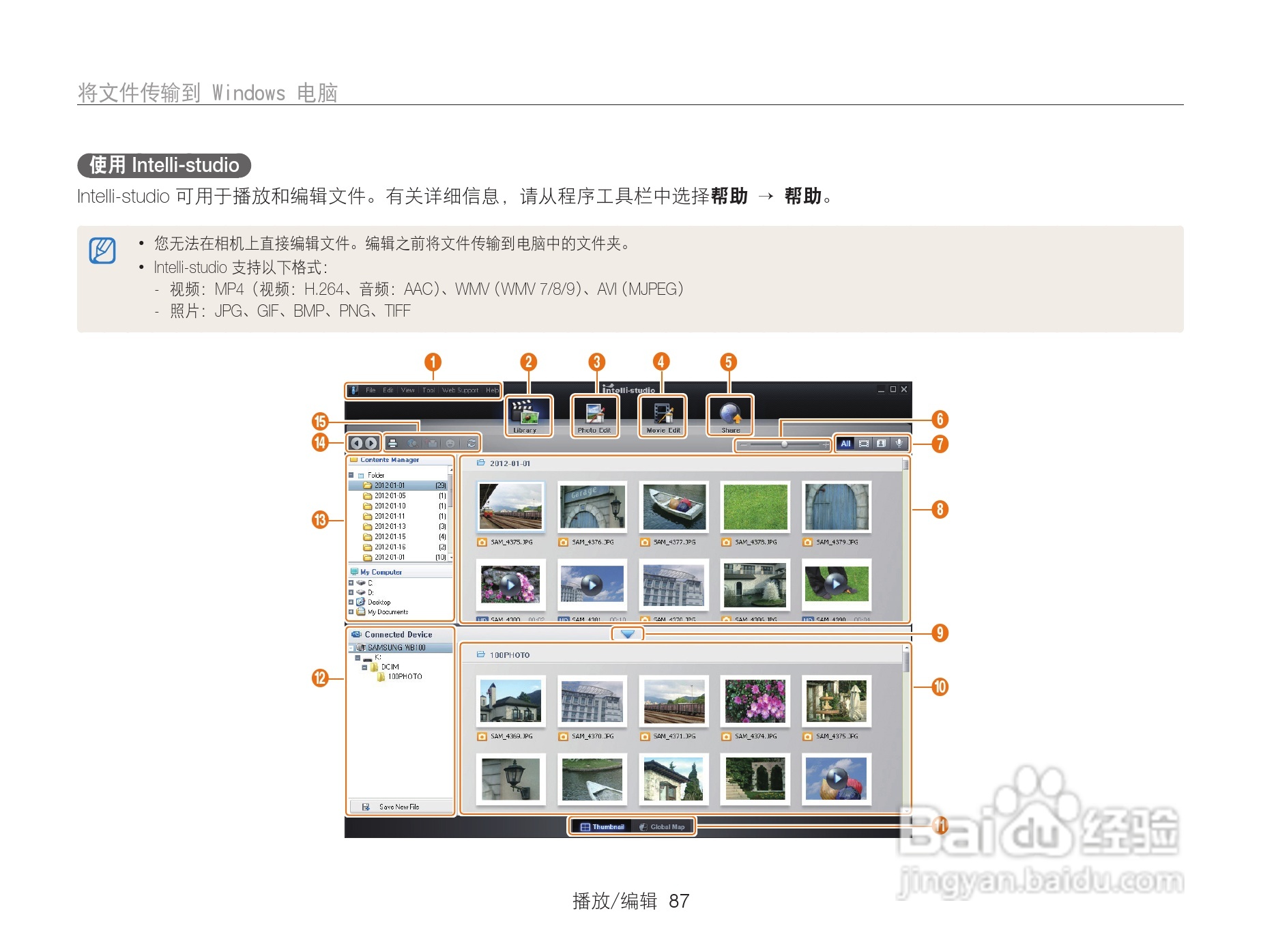
Task: Collapse the Folder tree node
Action: [351, 475]
